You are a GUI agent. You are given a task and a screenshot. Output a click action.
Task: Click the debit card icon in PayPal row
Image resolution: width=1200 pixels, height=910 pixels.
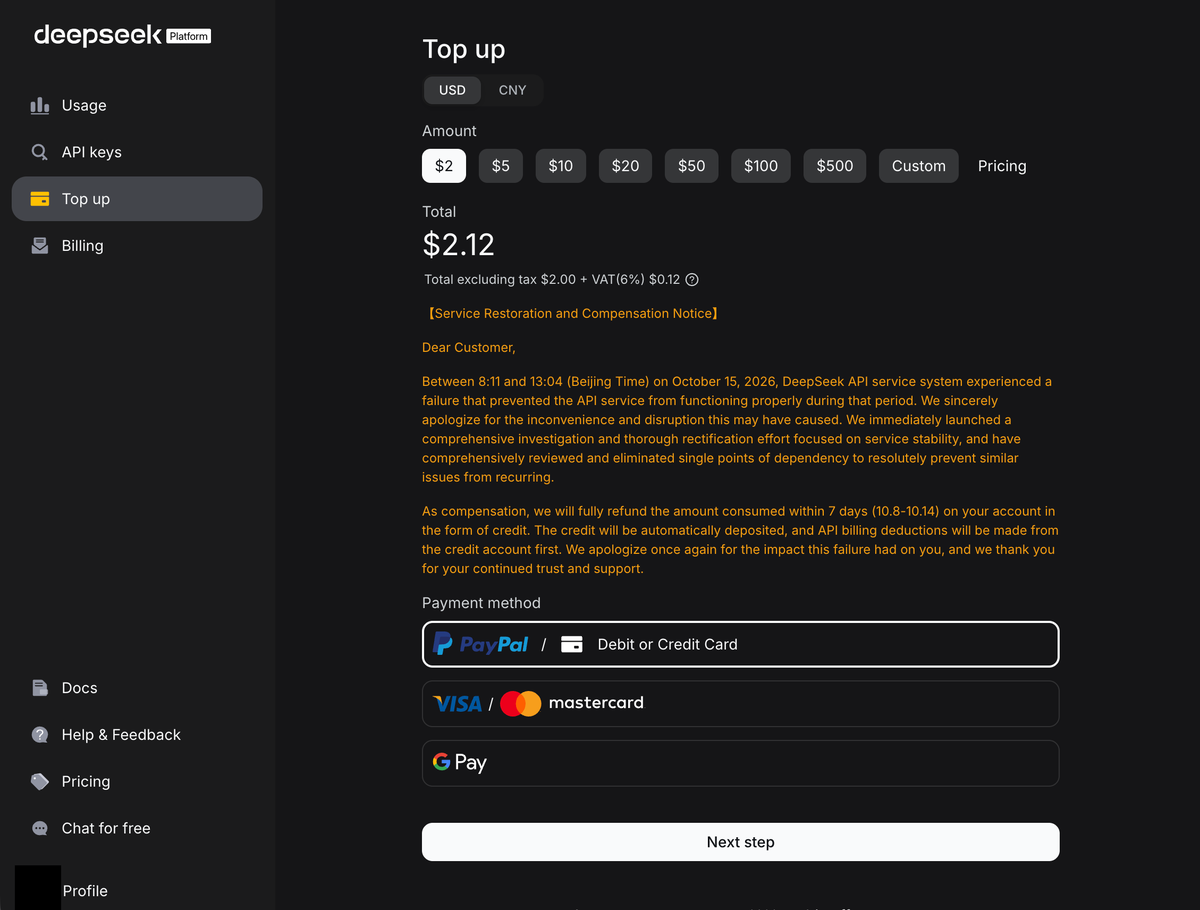coord(572,645)
